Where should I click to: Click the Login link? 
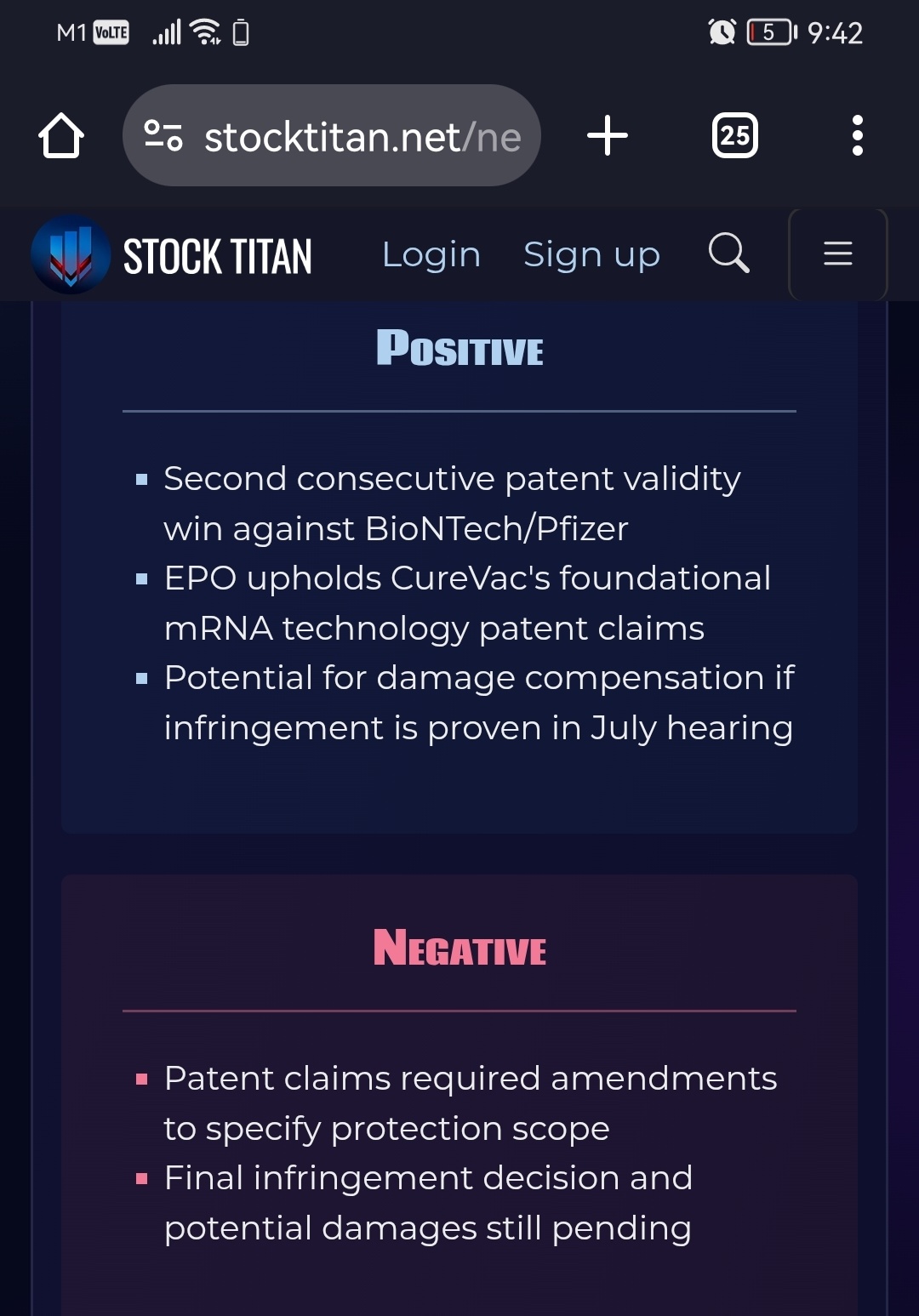coord(431,254)
